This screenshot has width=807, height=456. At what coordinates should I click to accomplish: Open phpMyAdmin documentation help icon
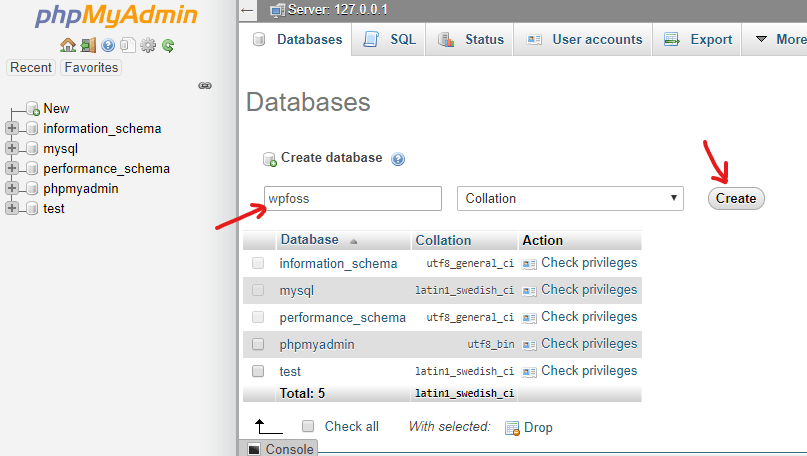pyautogui.click(x=108, y=45)
